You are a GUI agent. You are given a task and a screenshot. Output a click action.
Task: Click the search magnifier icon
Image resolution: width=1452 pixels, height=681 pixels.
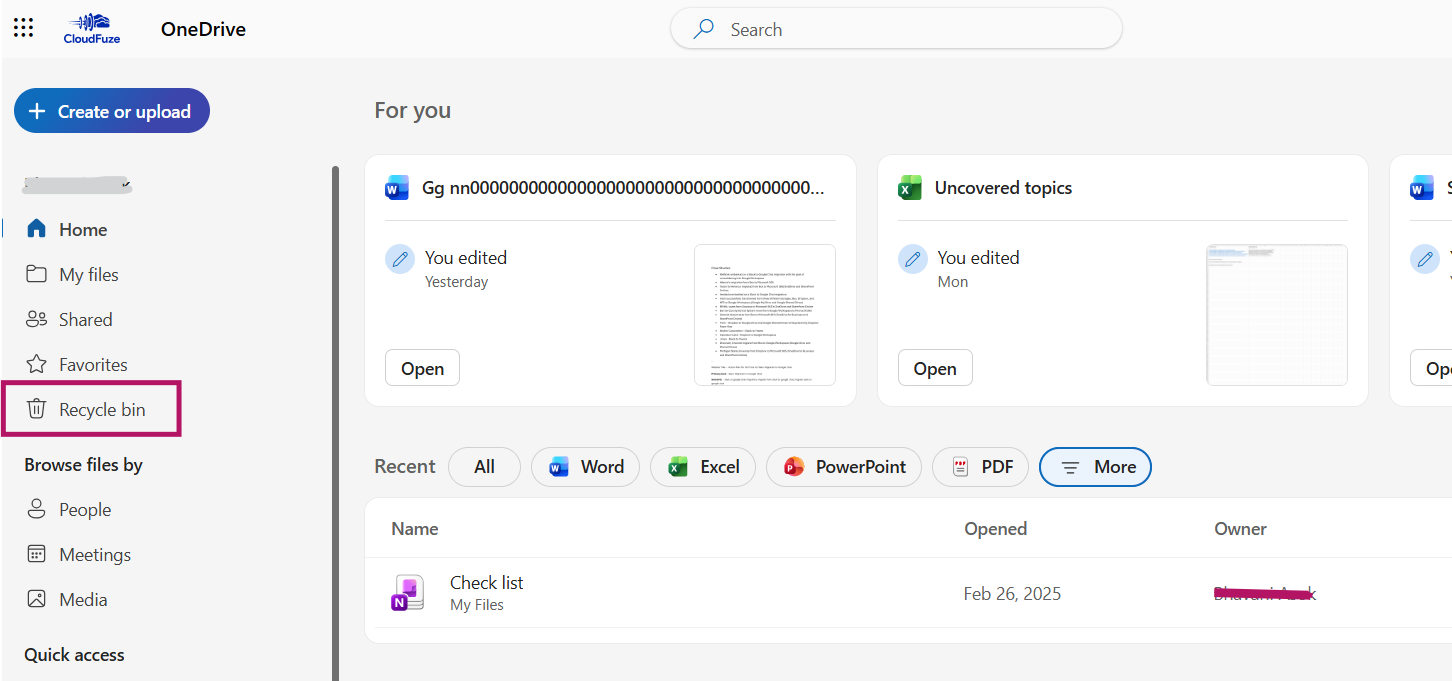[704, 29]
